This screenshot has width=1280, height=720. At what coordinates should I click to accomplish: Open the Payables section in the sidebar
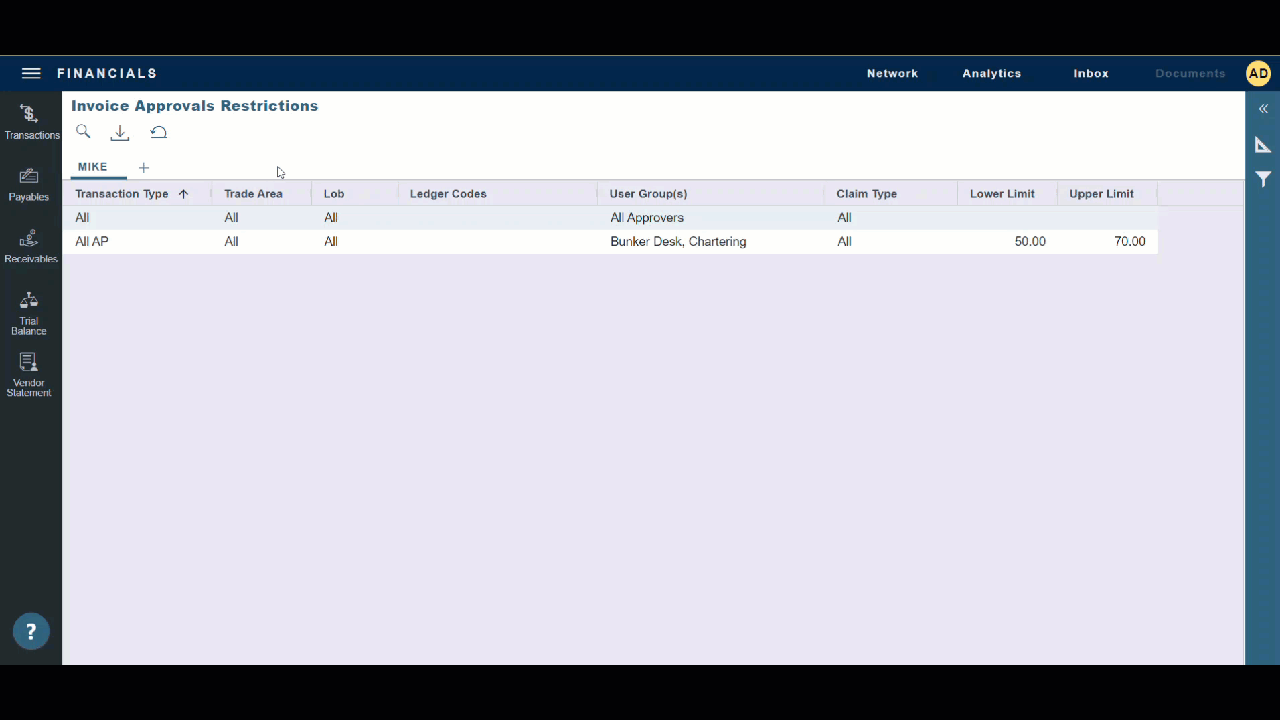point(29,183)
